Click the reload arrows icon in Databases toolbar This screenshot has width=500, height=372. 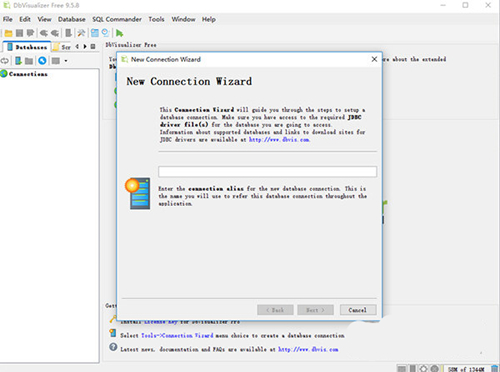[x=4, y=61]
